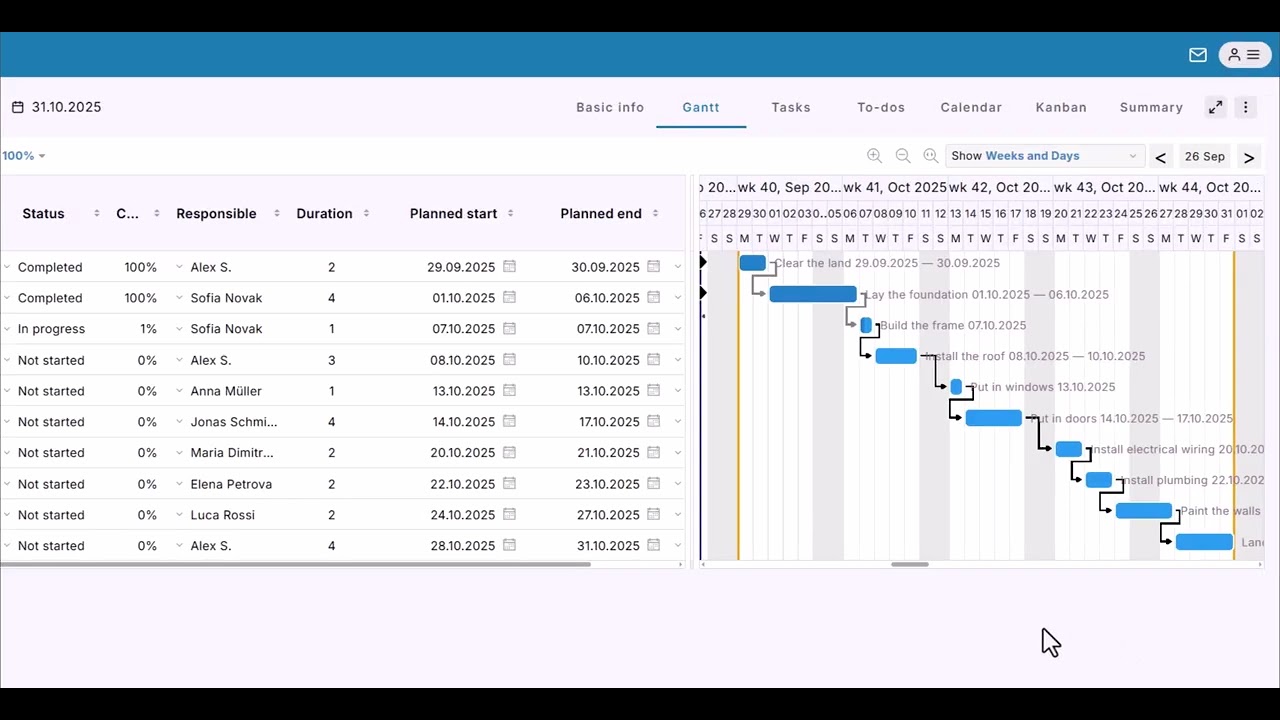Go to previous period with left arrow
This screenshot has width=1280, height=720.
point(1160,157)
